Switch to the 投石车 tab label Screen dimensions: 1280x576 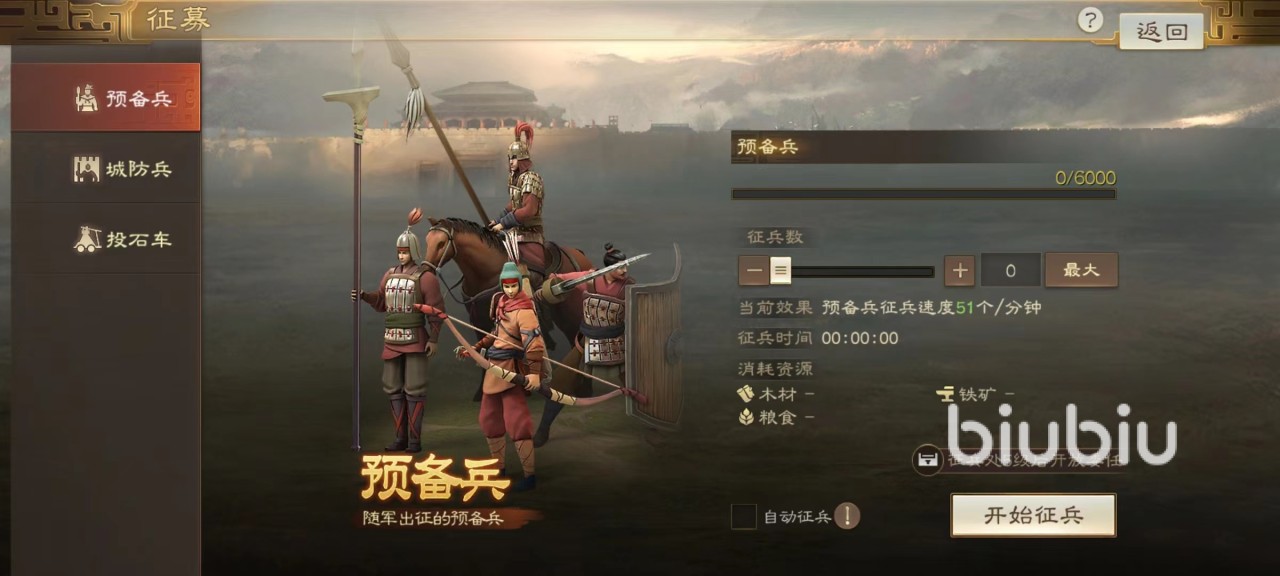[x=139, y=239]
